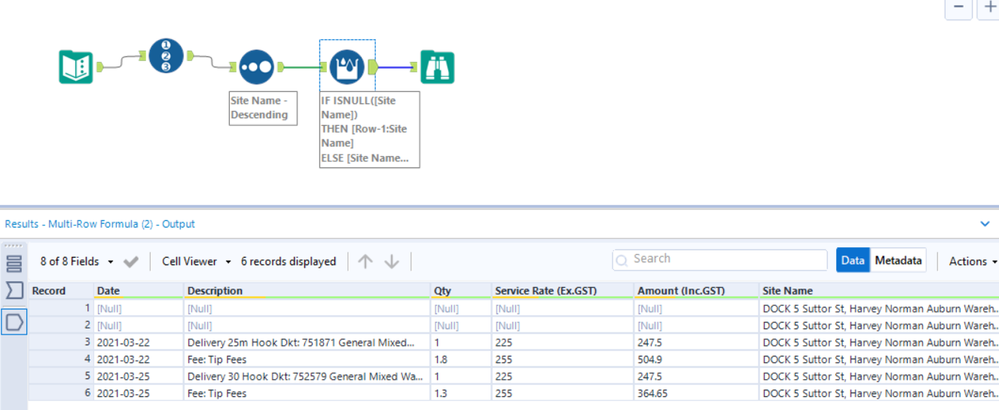The image size is (999, 410).
Task: Click the fields apply checkmark icon
Action: coord(131,262)
